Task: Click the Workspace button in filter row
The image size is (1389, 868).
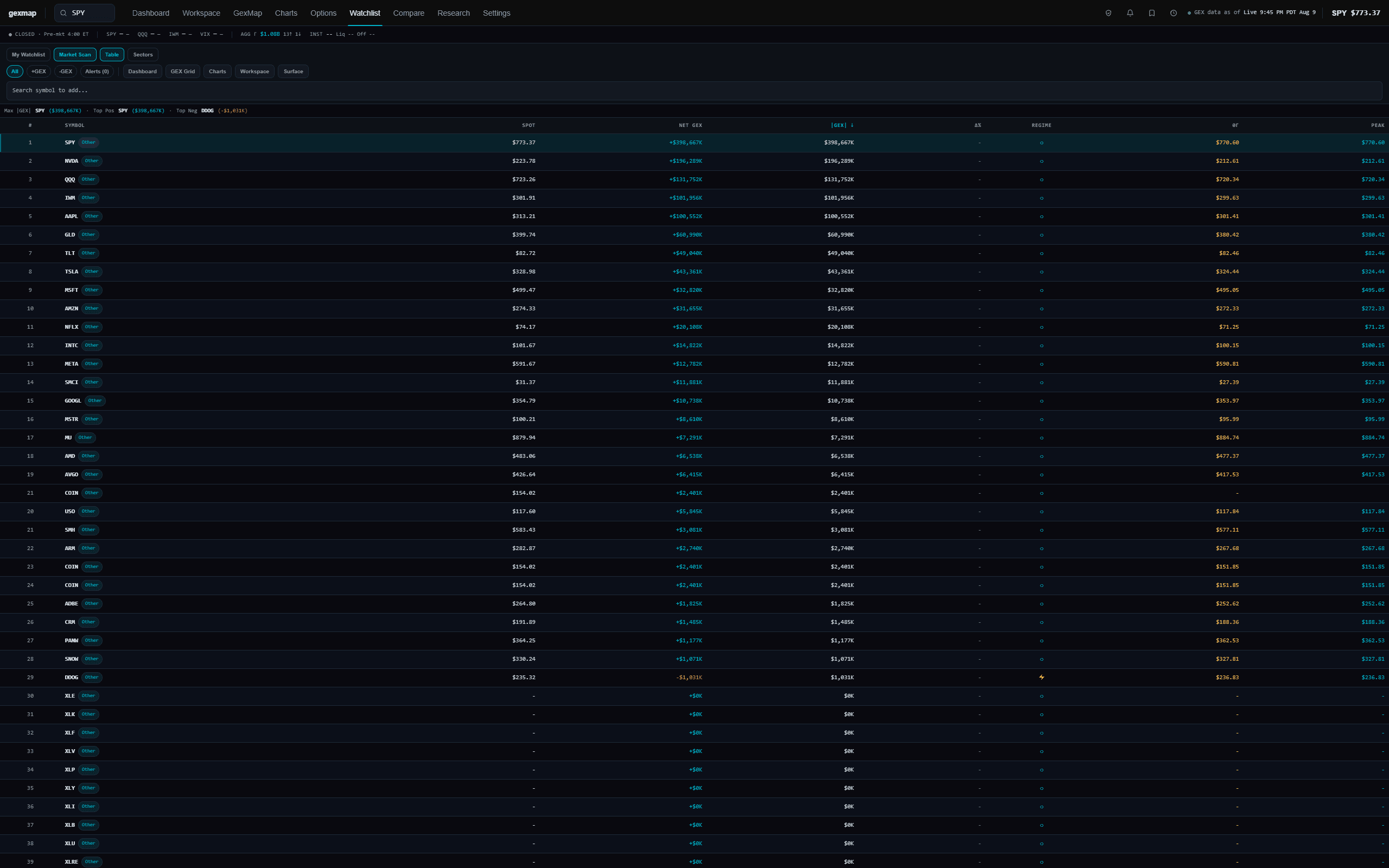Action: [254, 71]
